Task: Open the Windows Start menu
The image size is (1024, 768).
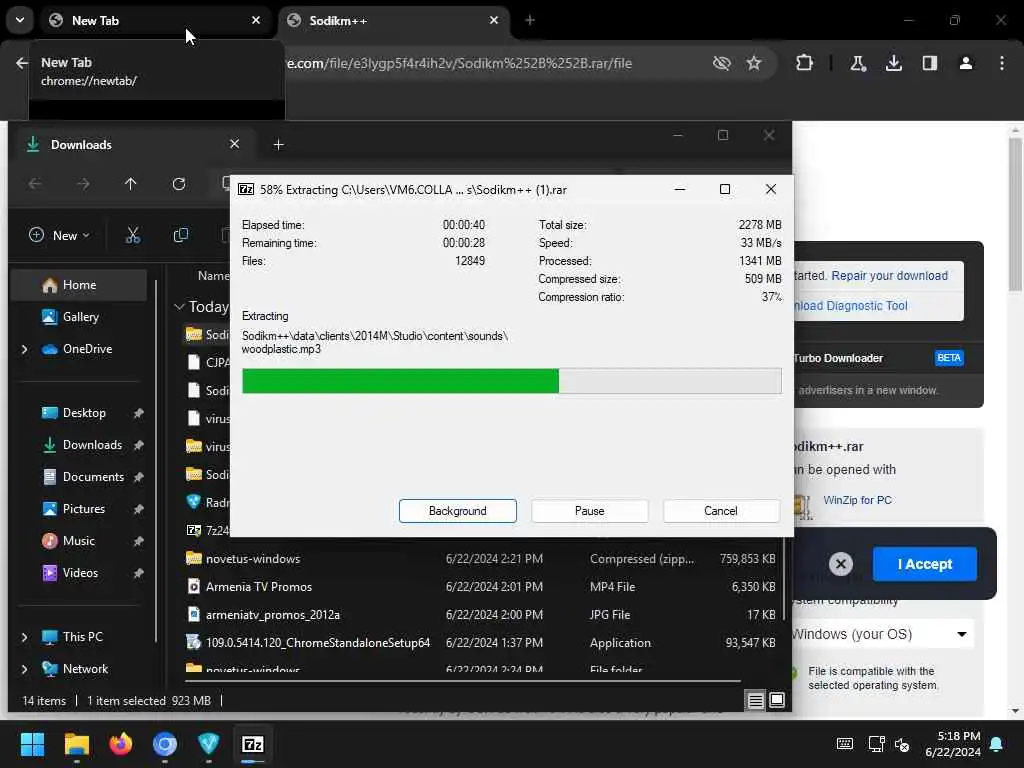Action: click(32, 744)
